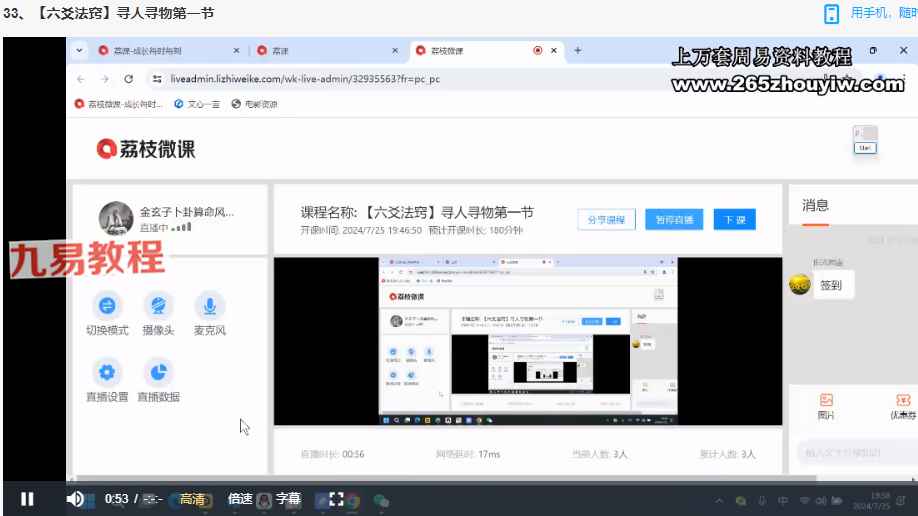Open the 倍速 playback speed menu

(240, 499)
